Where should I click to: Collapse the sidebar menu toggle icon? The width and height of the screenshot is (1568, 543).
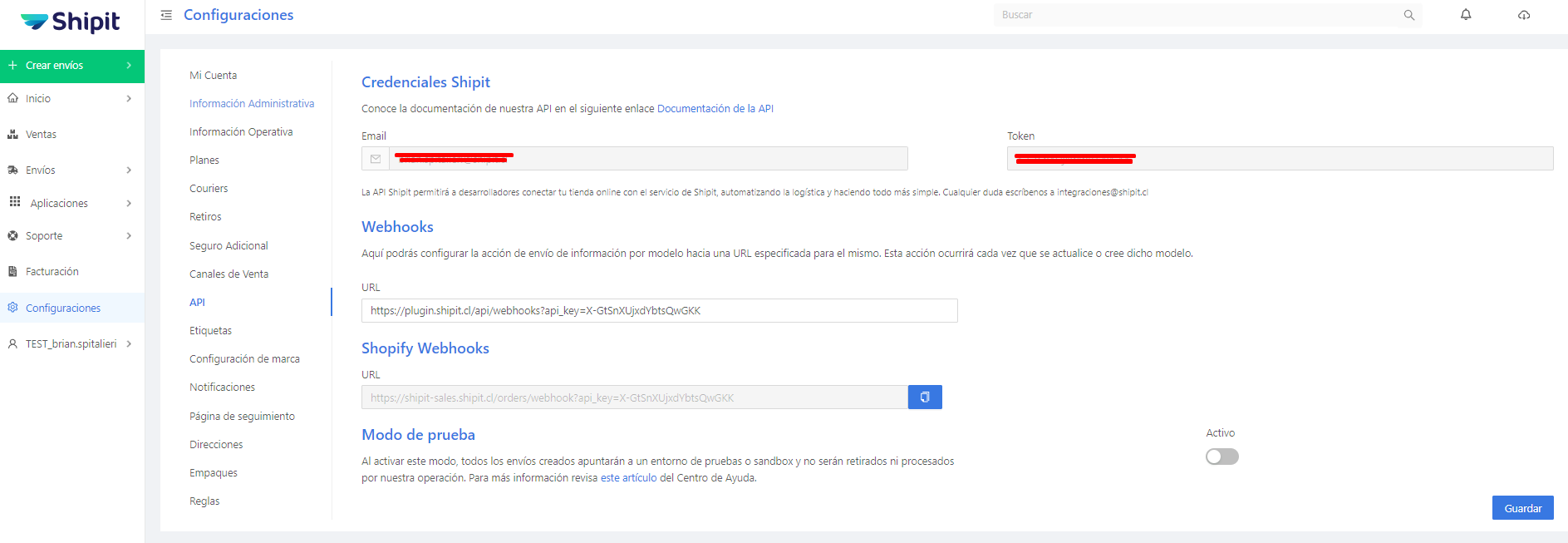pos(166,15)
